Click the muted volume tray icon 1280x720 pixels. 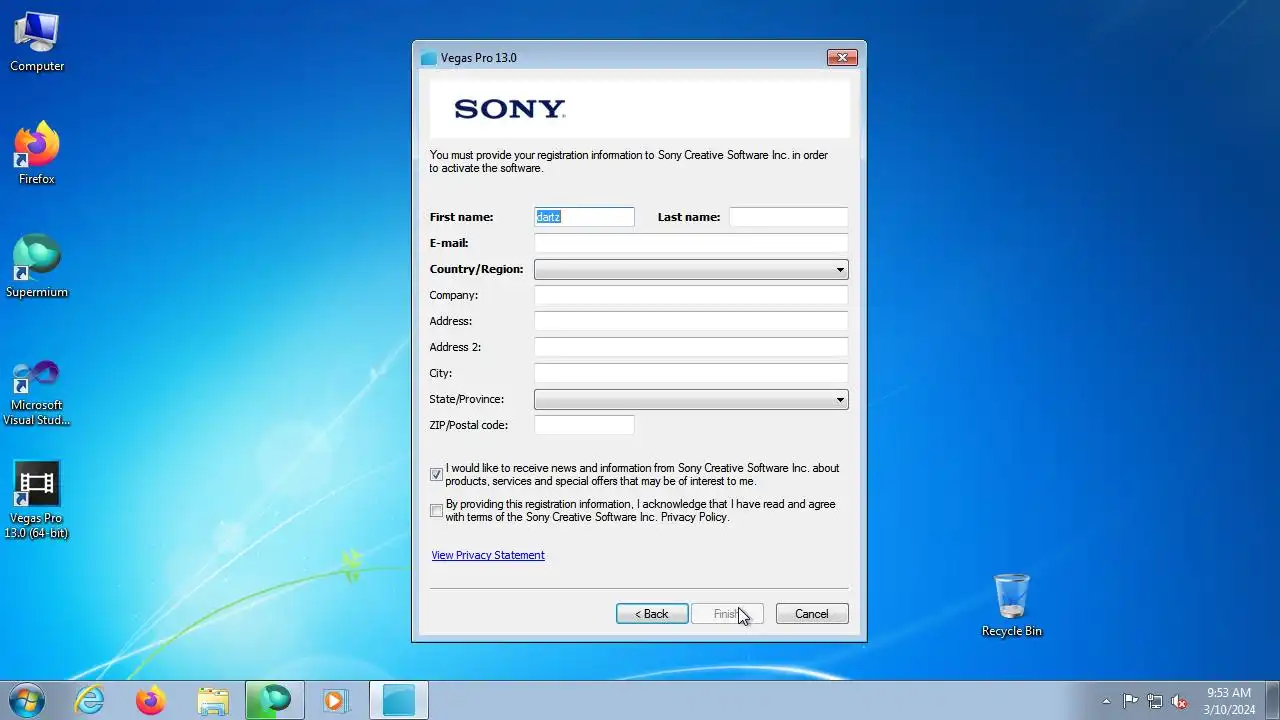[1179, 701]
